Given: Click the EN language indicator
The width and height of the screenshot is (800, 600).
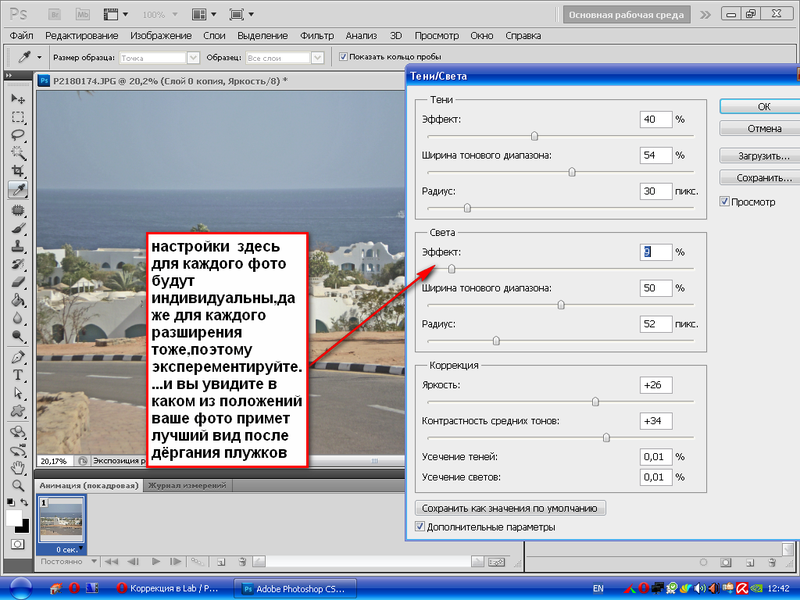Looking at the screenshot, I should (598, 589).
